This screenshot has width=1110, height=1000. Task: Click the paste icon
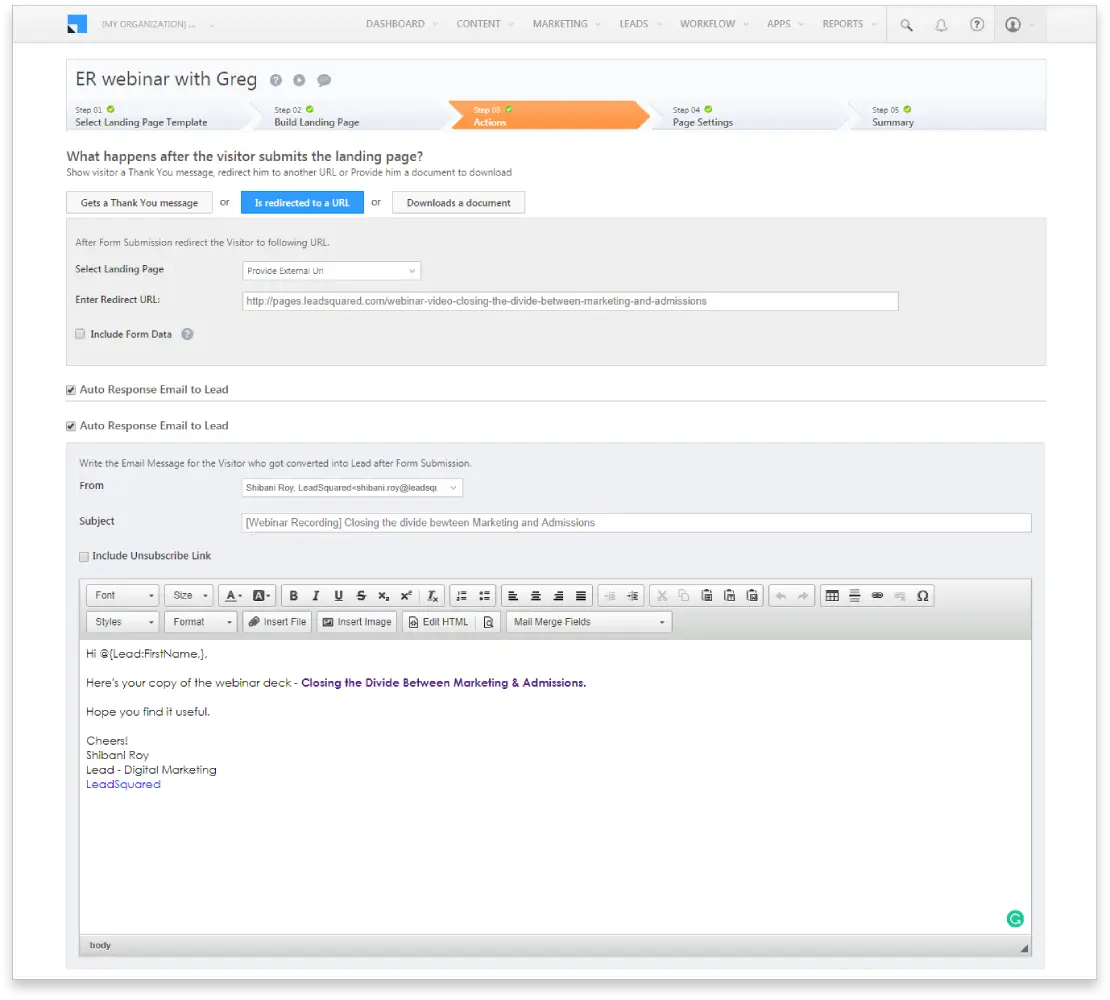click(706, 596)
